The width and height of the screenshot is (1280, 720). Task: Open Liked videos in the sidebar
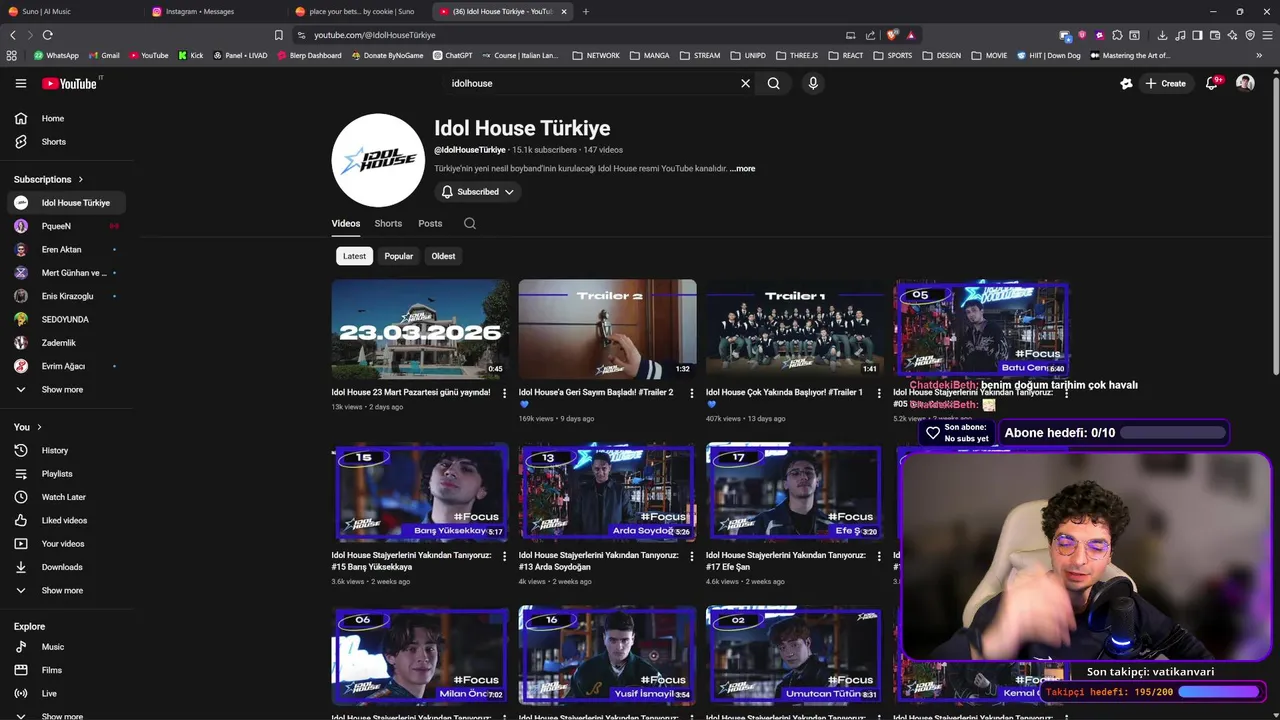[64, 520]
